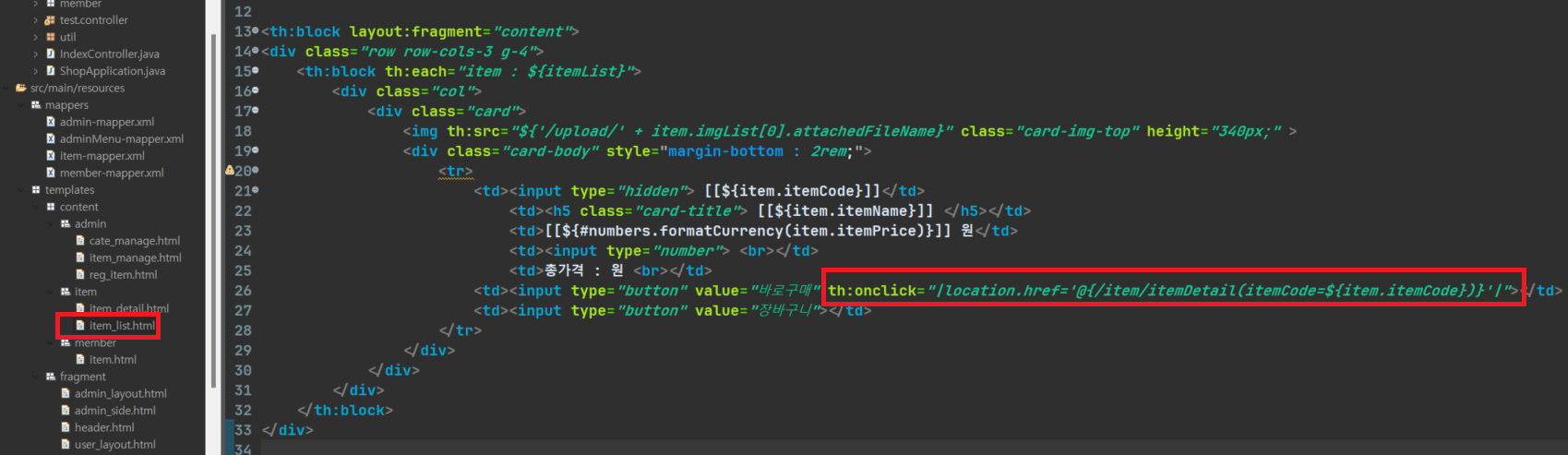
Task: Click the test.controller package icon
Action: click(50, 20)
